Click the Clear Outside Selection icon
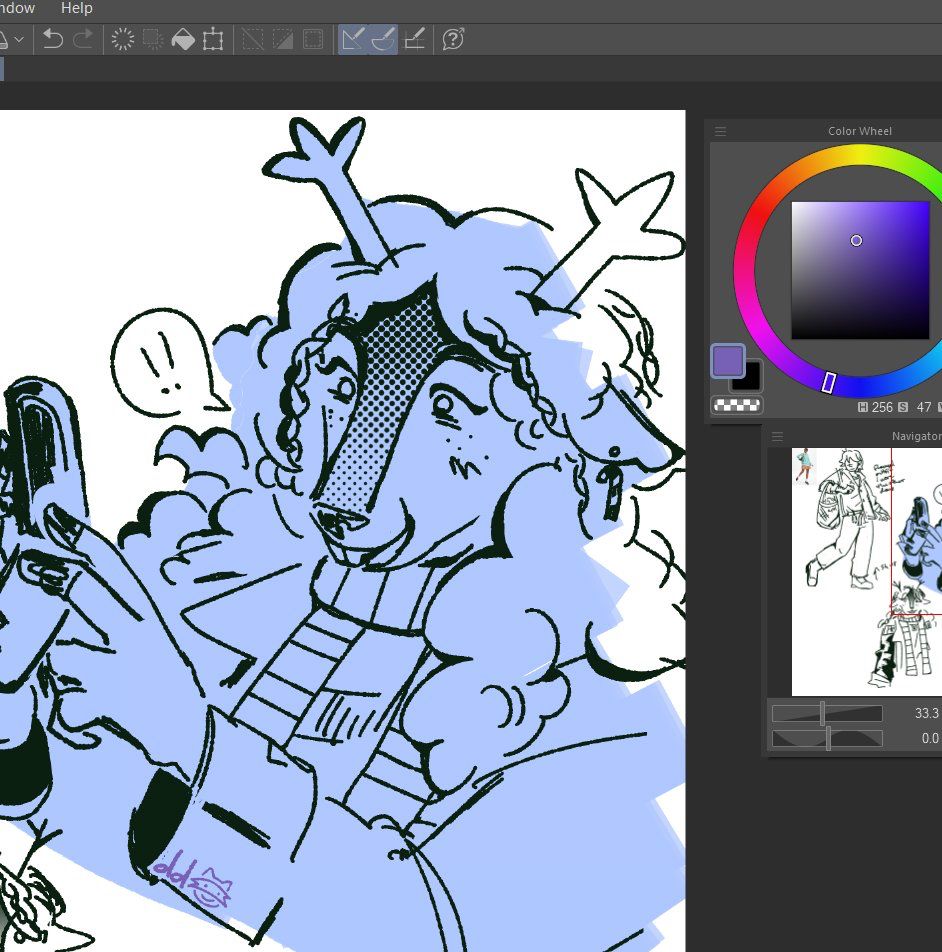The width and height of the screenshot is (942, 952). [153, 39]
